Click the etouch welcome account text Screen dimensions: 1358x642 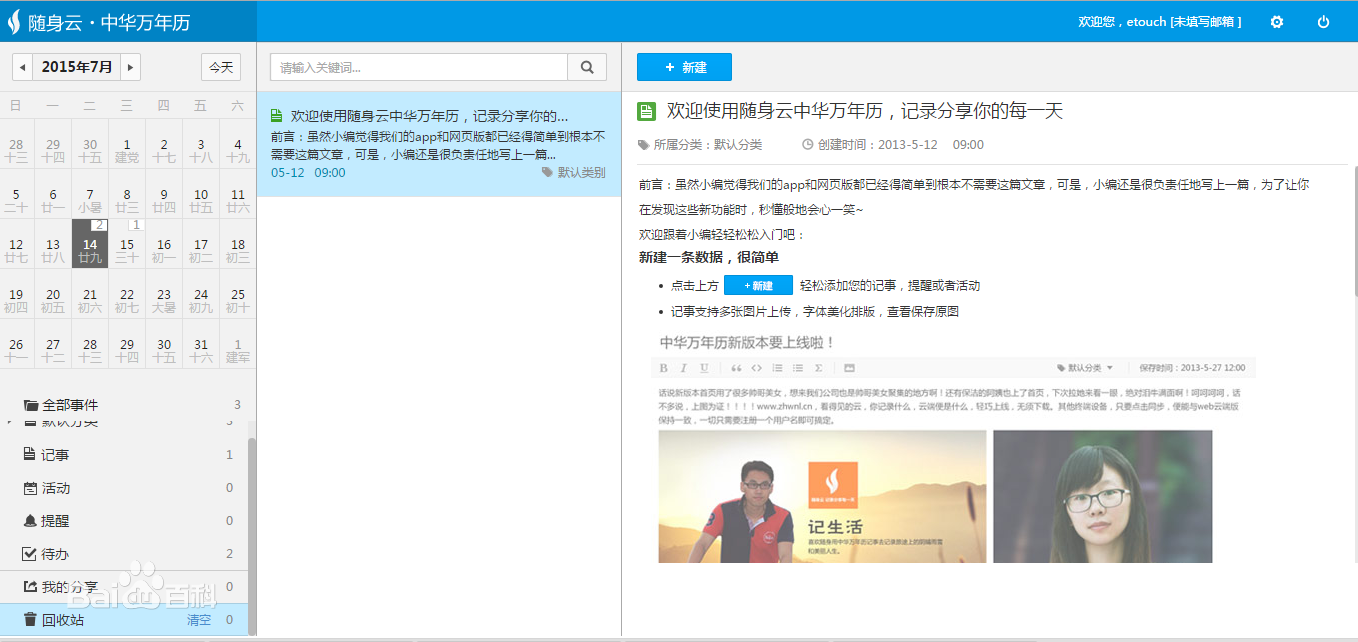click(1159, 21)
